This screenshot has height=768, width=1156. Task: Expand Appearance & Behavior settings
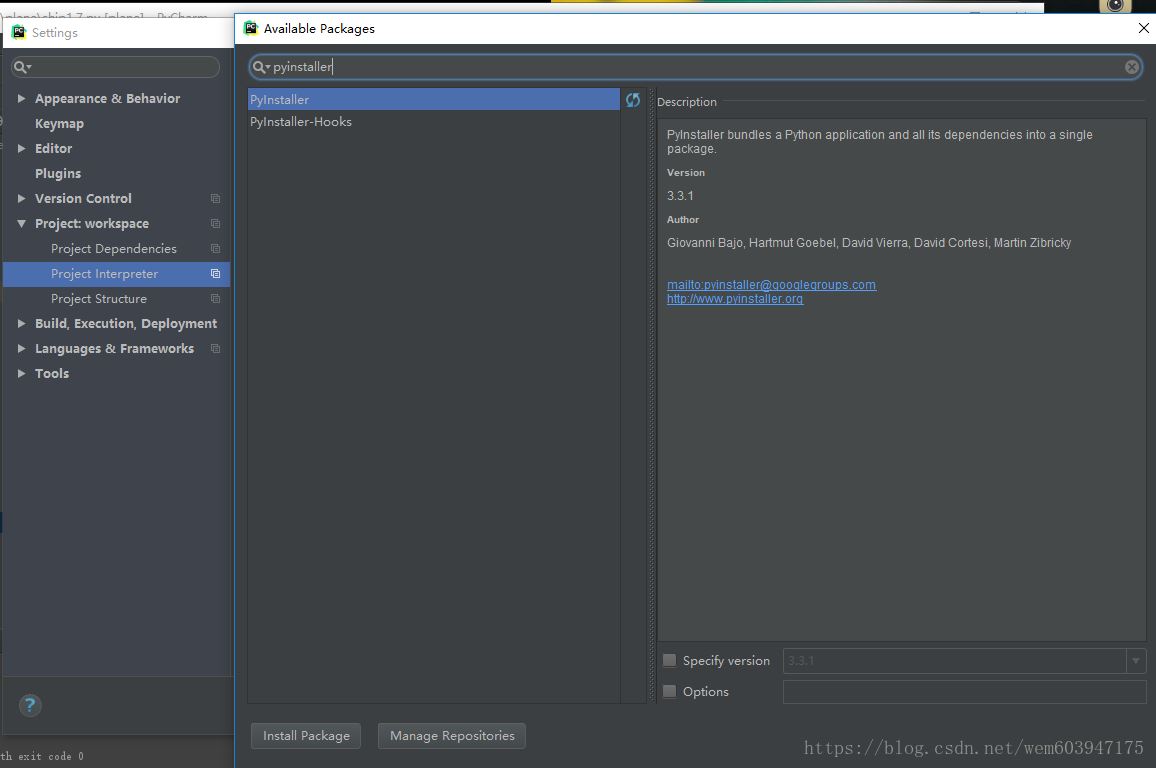point(21,98)
